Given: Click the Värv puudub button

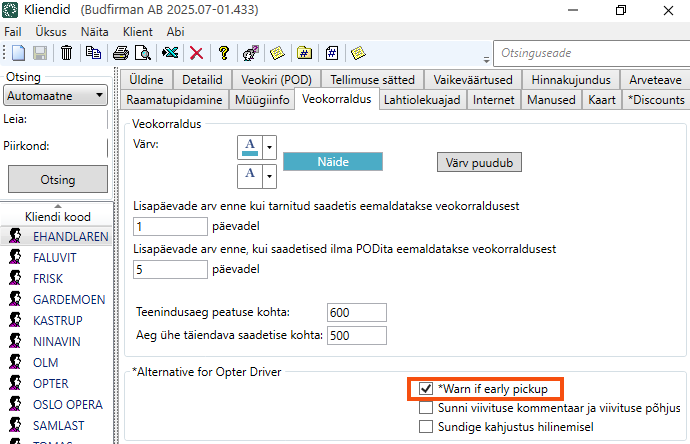Looking at the screenshot, I should [479, 161].
